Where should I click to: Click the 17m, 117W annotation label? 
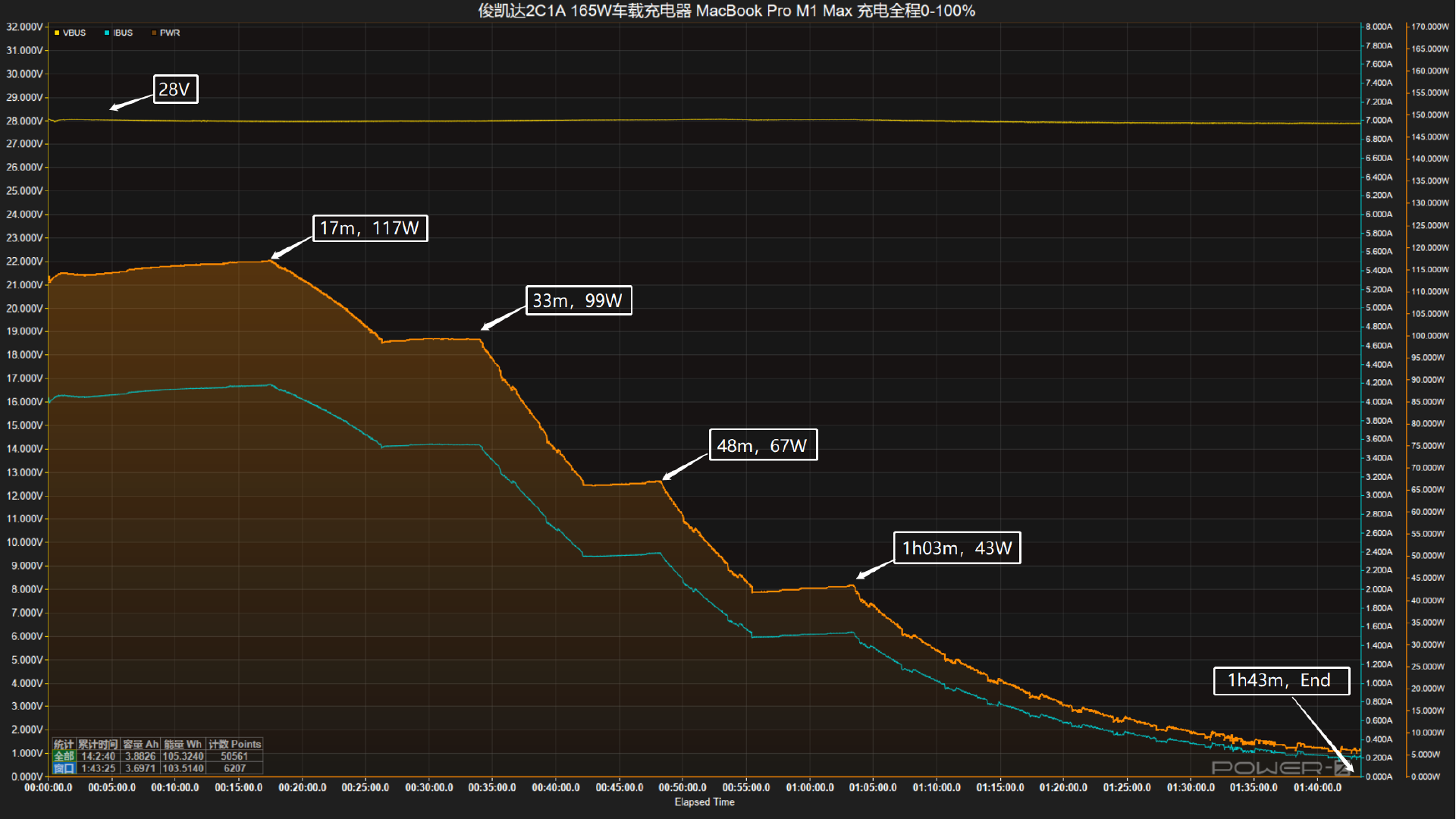(370, 228)
